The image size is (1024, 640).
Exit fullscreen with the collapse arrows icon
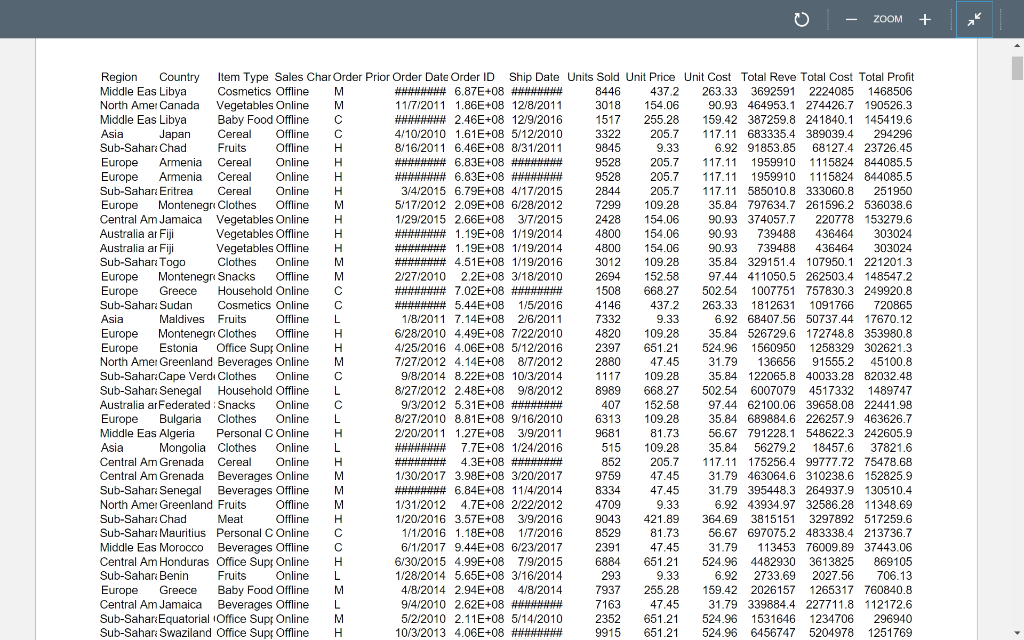click(974, 20)
